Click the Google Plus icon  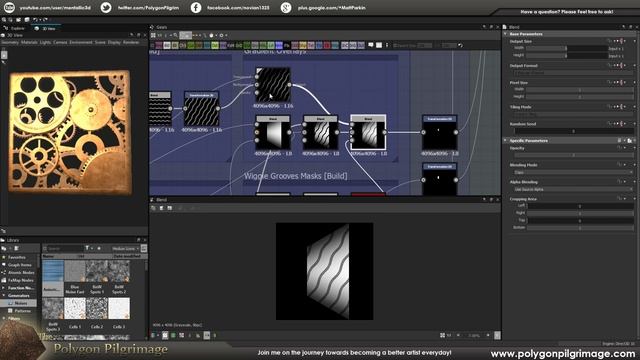286,7
